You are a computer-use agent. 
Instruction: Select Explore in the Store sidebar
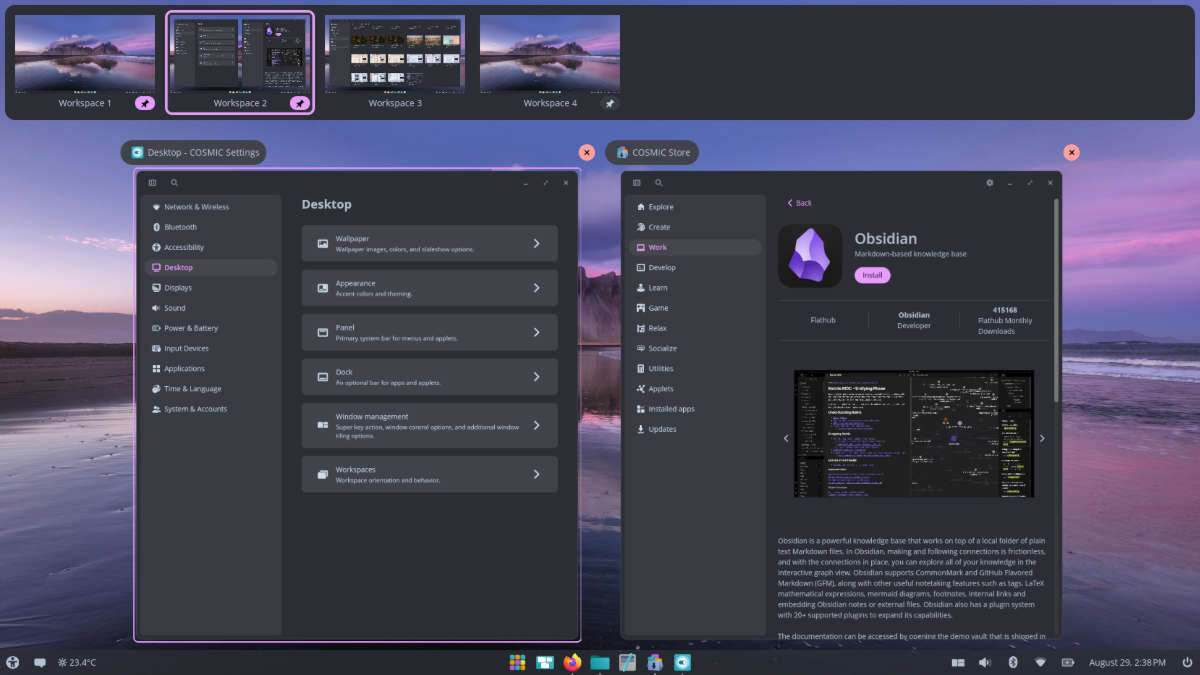(x=695, y=207)
